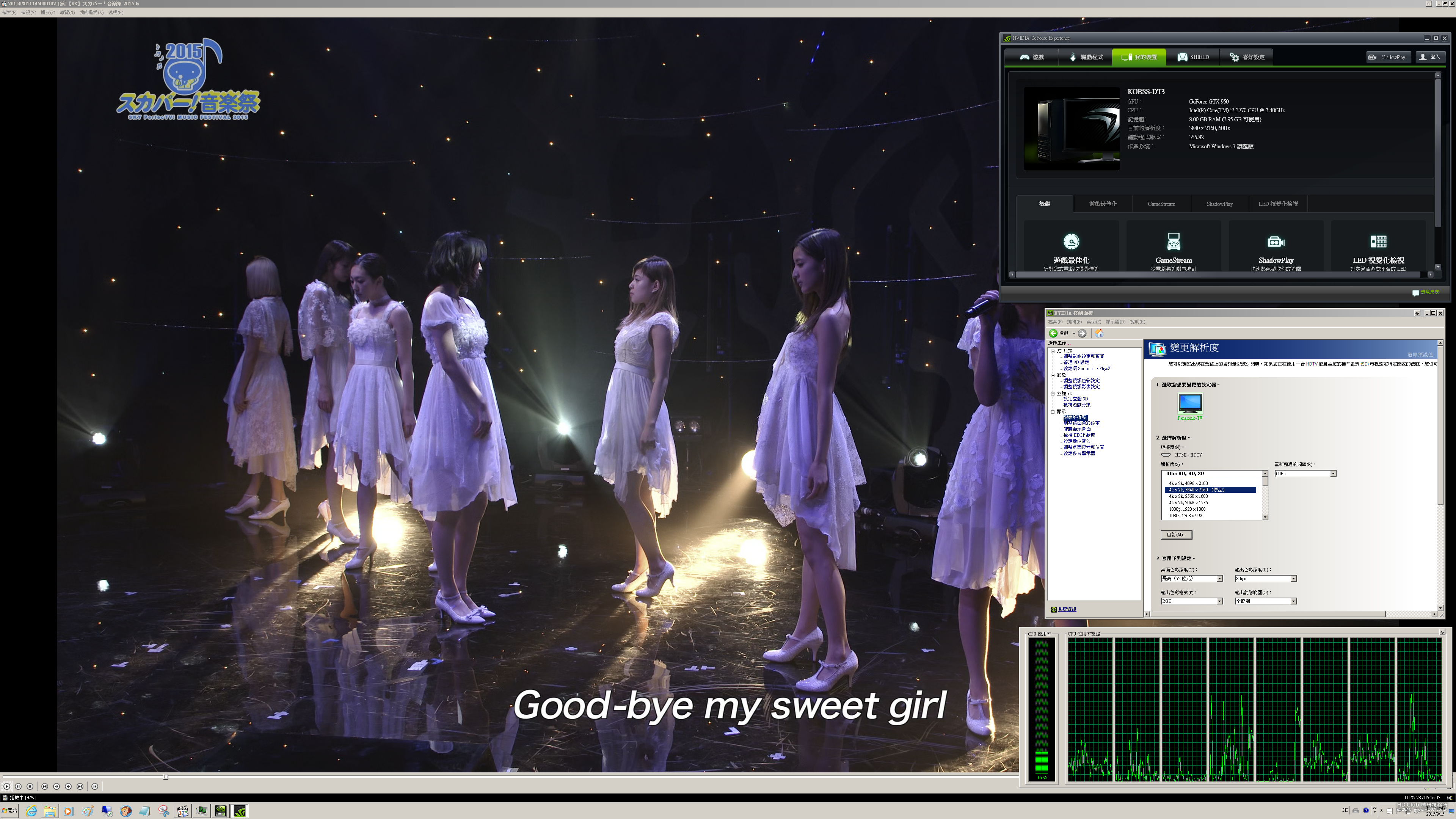Stop video playback with the stop button
This screenshot has width=1456, height=819.
coord(30,786)
